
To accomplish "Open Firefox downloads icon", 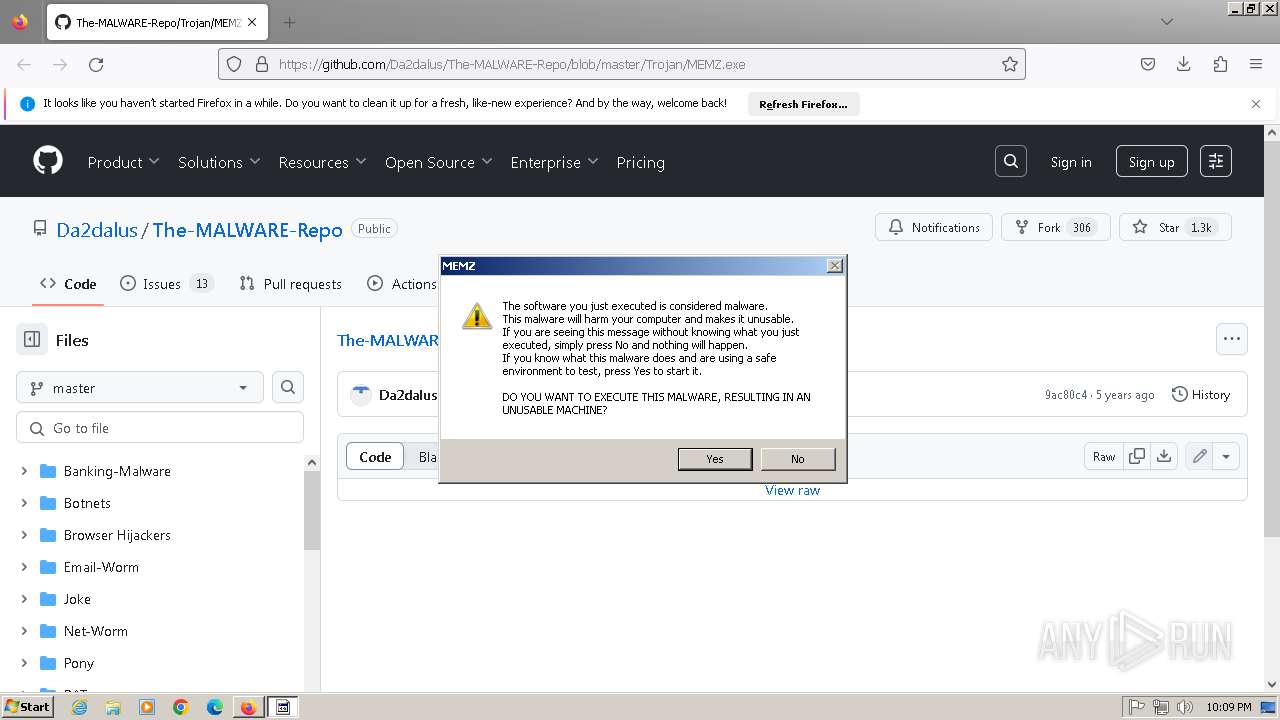I will (x=1184, y=64).
